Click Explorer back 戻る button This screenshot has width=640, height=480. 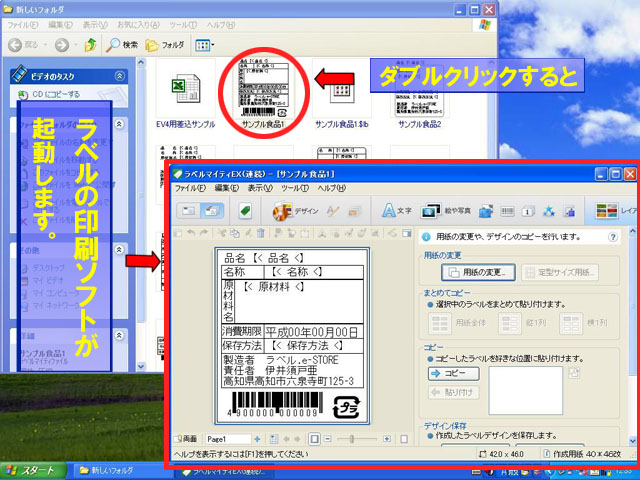coord(23,45)
